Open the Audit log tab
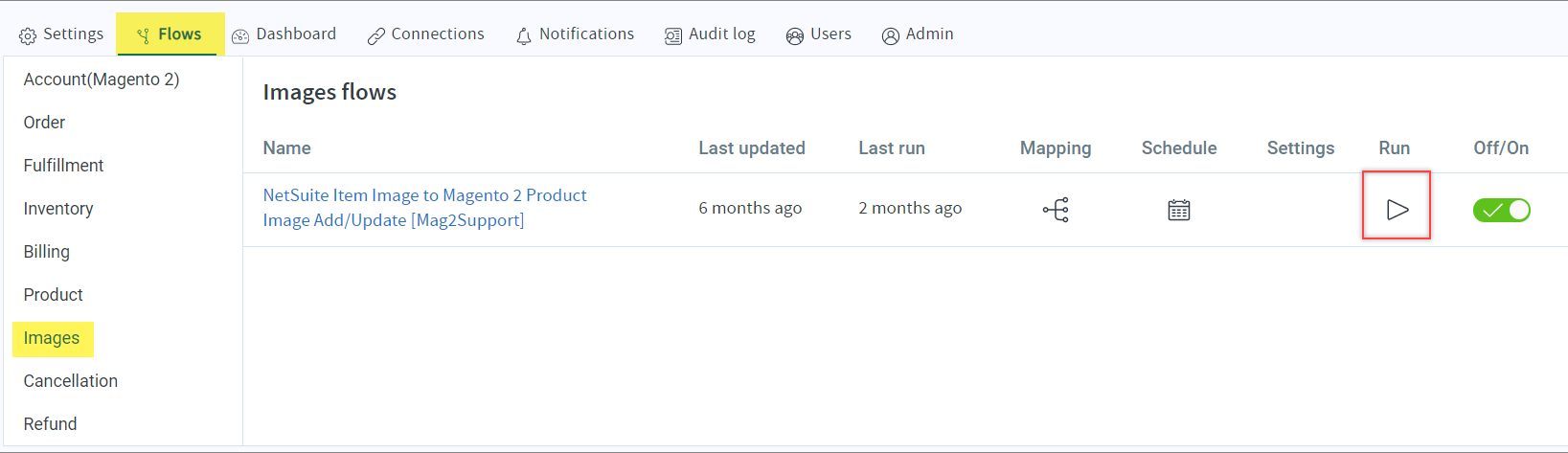 tap(710, 34)
